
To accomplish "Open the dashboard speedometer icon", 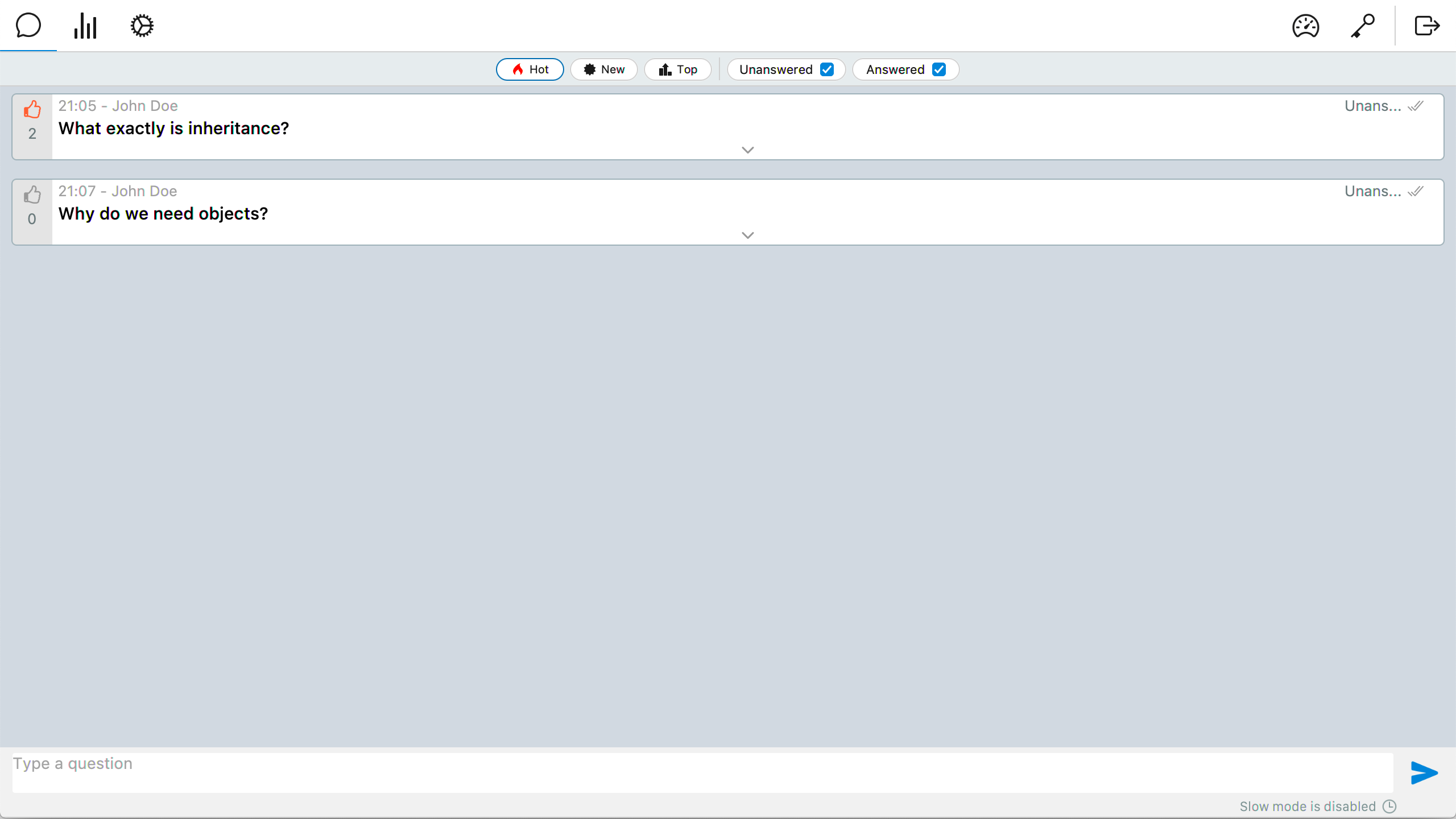I will [1305, 26].
